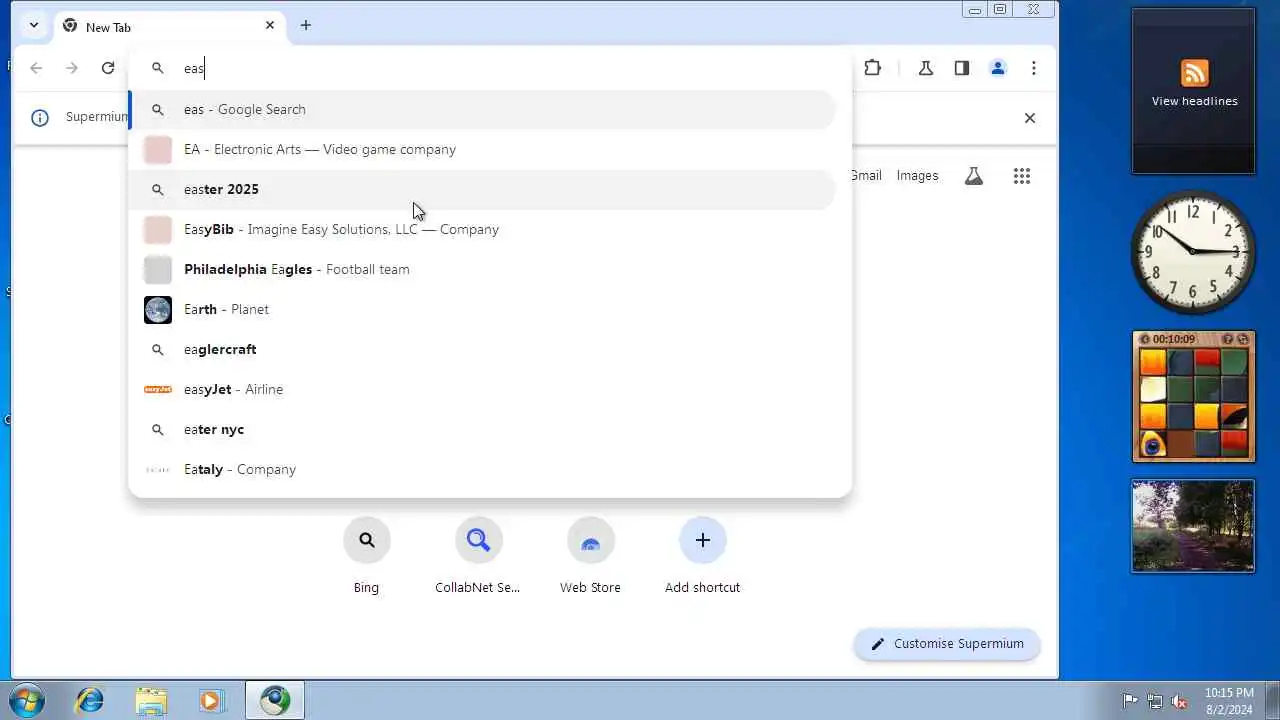The image size is (1280, 720).
Task: Open Windows Explorer folder in taskbar
Action: (150, 700)
